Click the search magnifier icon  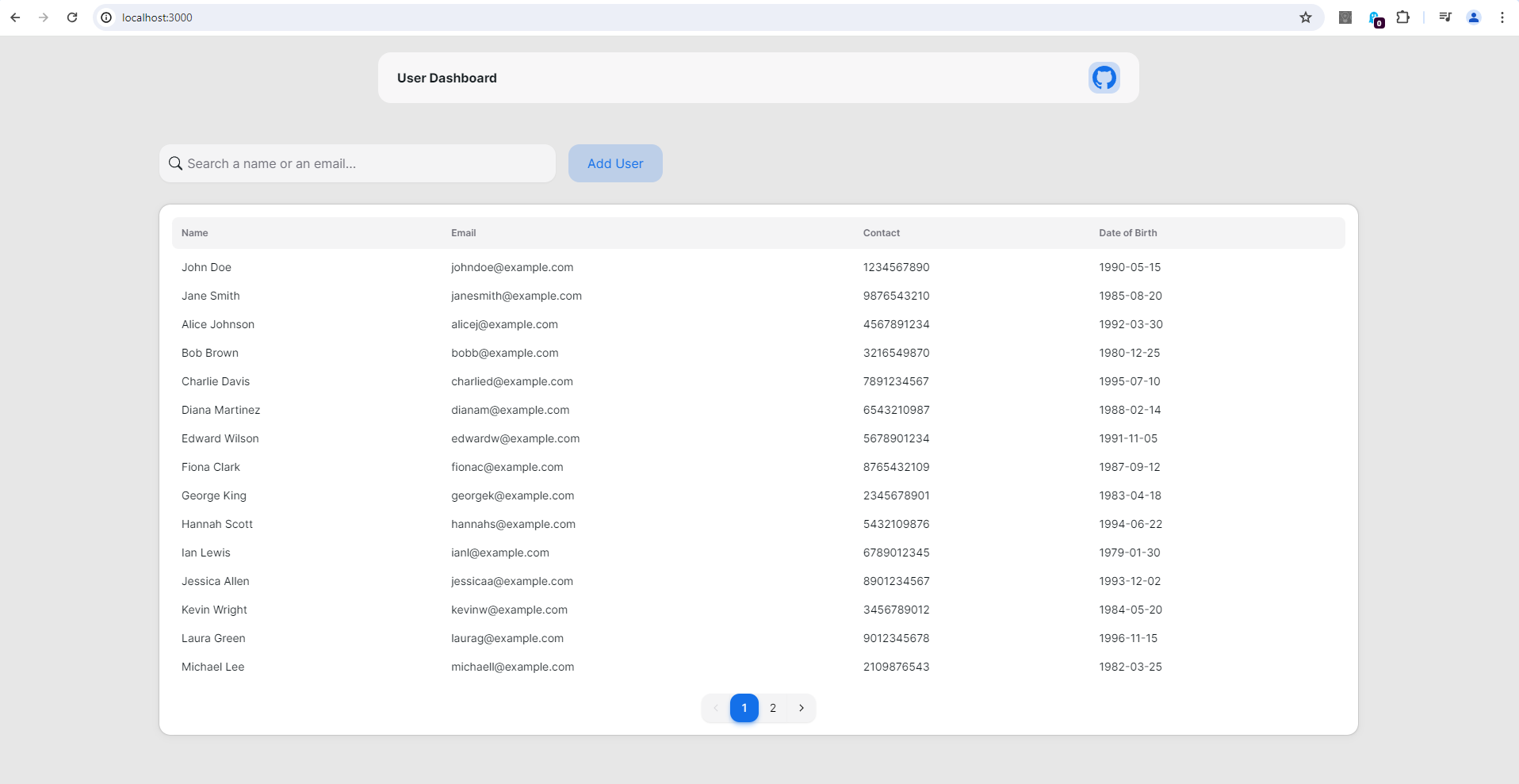tap(175, 163)
